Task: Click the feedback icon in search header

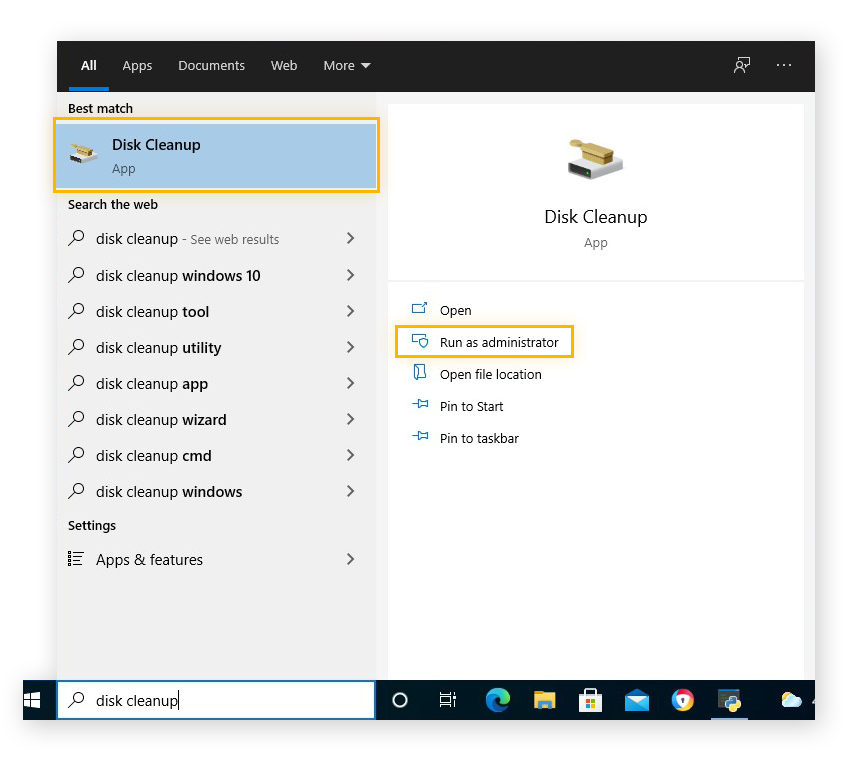Action: coord(741,66)
